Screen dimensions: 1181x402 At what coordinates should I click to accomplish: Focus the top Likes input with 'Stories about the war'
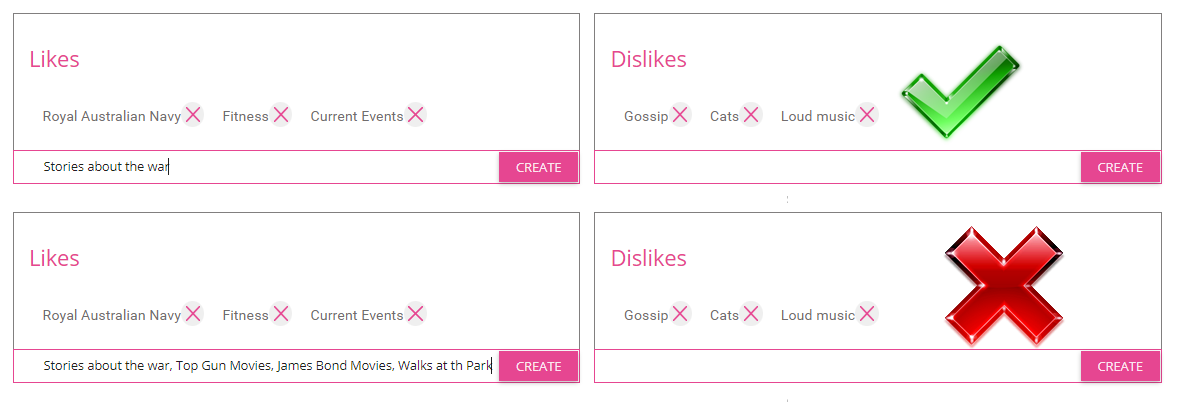pos(256,167)
